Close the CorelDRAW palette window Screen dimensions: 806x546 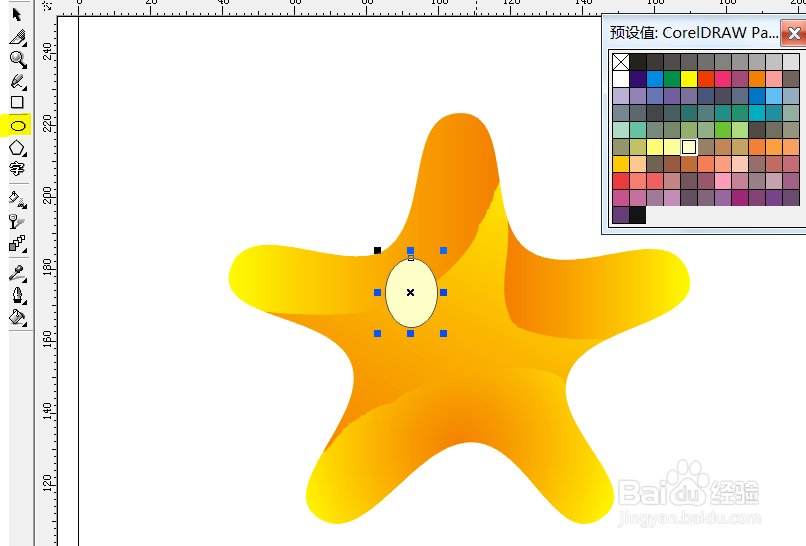pyautogui.click(x=794, y=34)
